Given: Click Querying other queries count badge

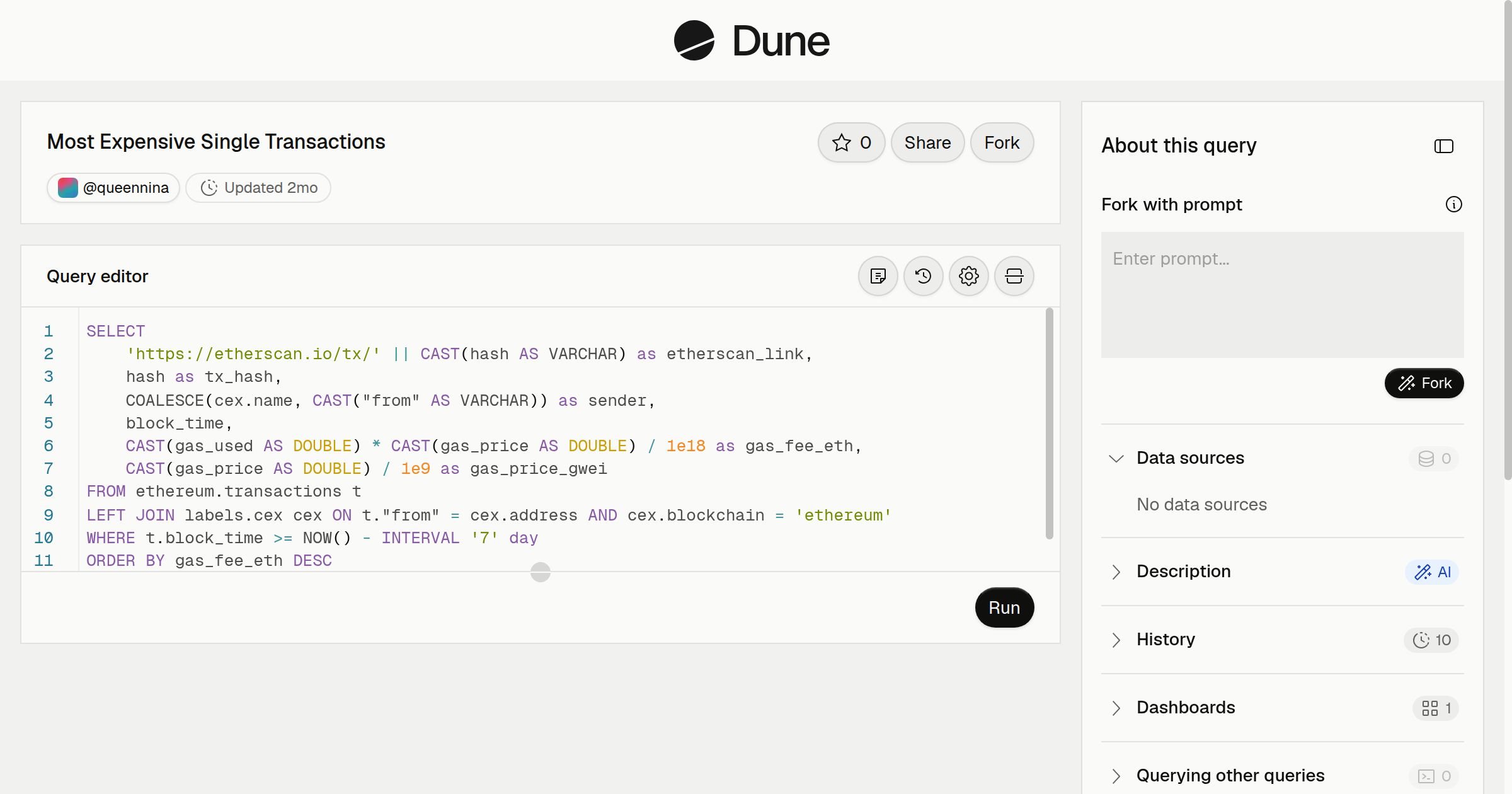Looking at the screenshot, I should pos(1434,776).
